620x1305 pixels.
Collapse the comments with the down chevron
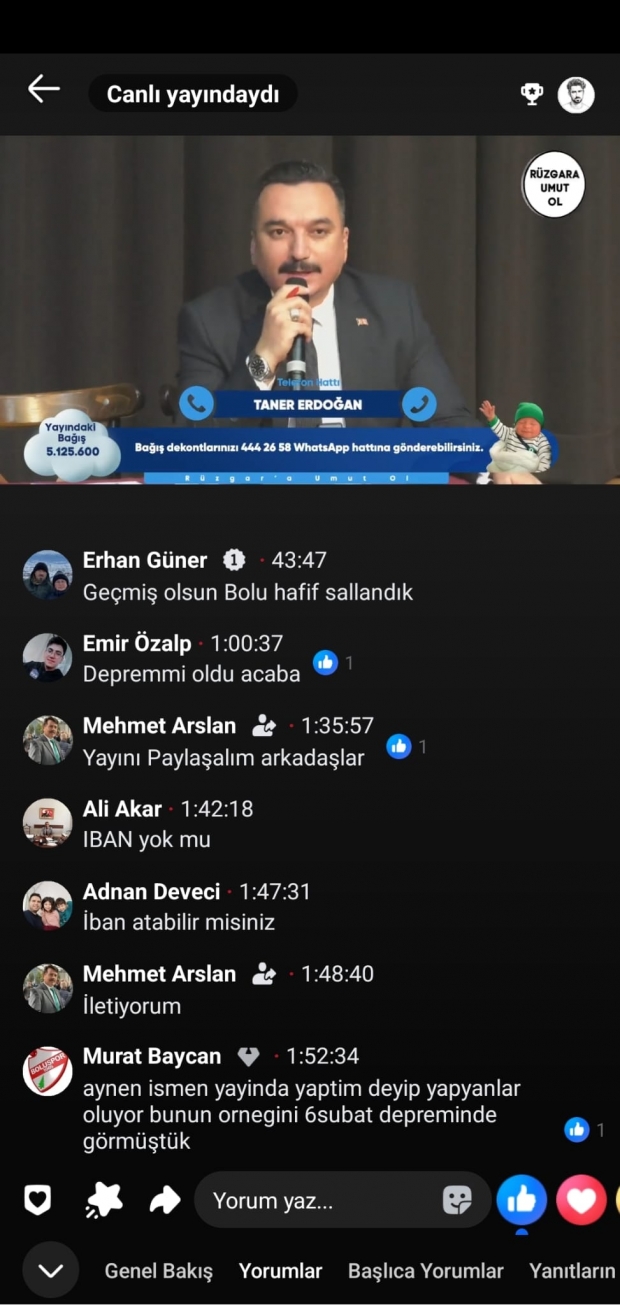pyautogui.click(x=50, y=1270)
